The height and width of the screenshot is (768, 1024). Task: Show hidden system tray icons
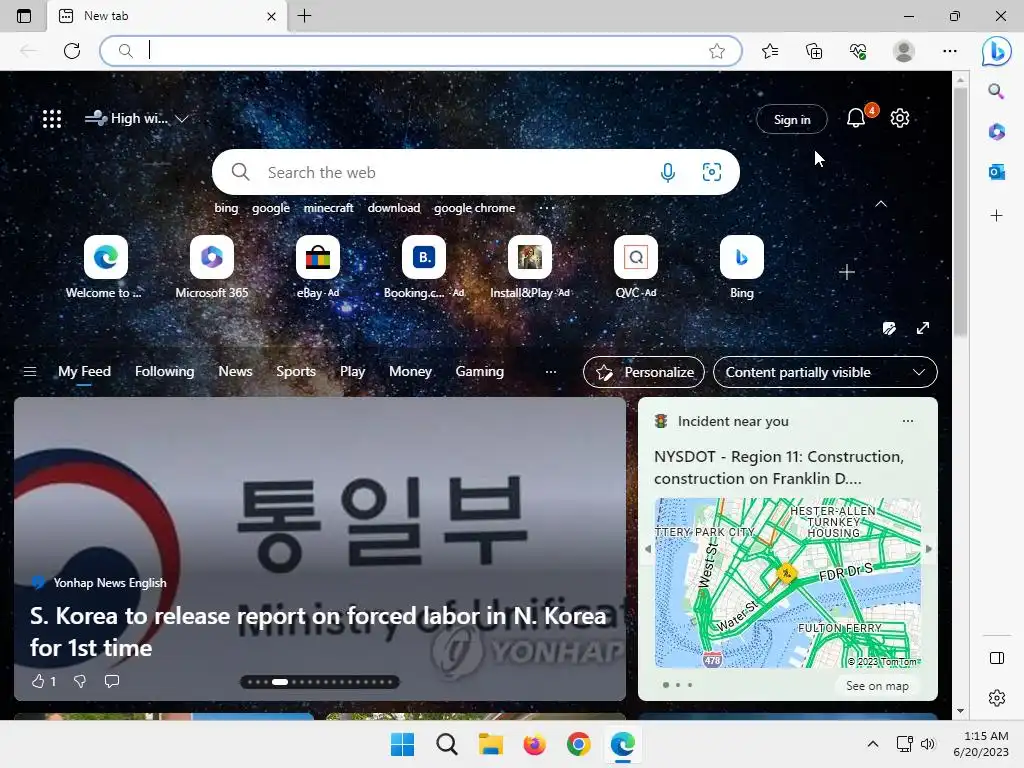coord(872,743)
